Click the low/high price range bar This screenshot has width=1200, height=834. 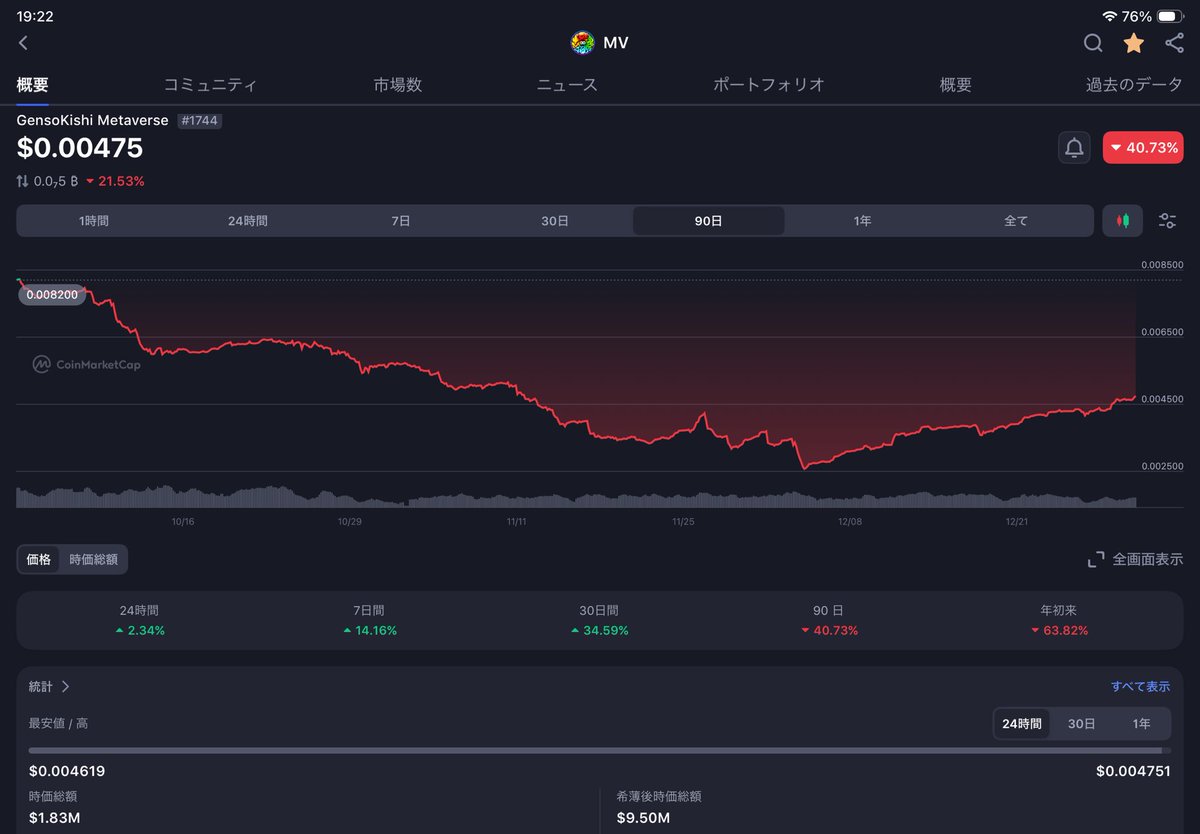click(x=600, y=750)
